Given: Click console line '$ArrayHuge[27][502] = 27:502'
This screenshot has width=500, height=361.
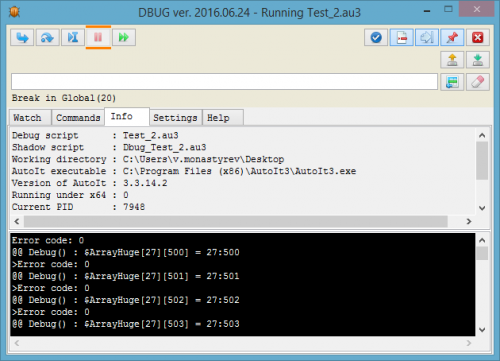Looking at the screenshot, I should pyautogui.click(x=162, y=300).
